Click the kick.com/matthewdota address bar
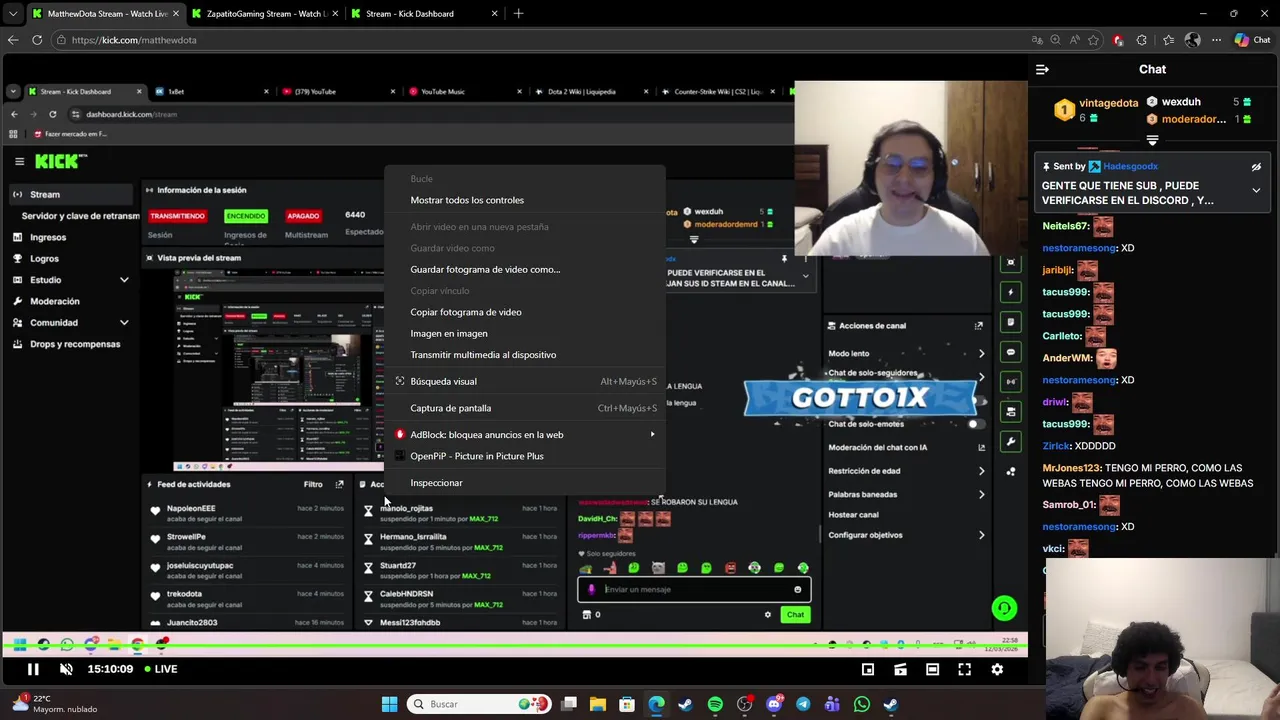 pos(540,40)
